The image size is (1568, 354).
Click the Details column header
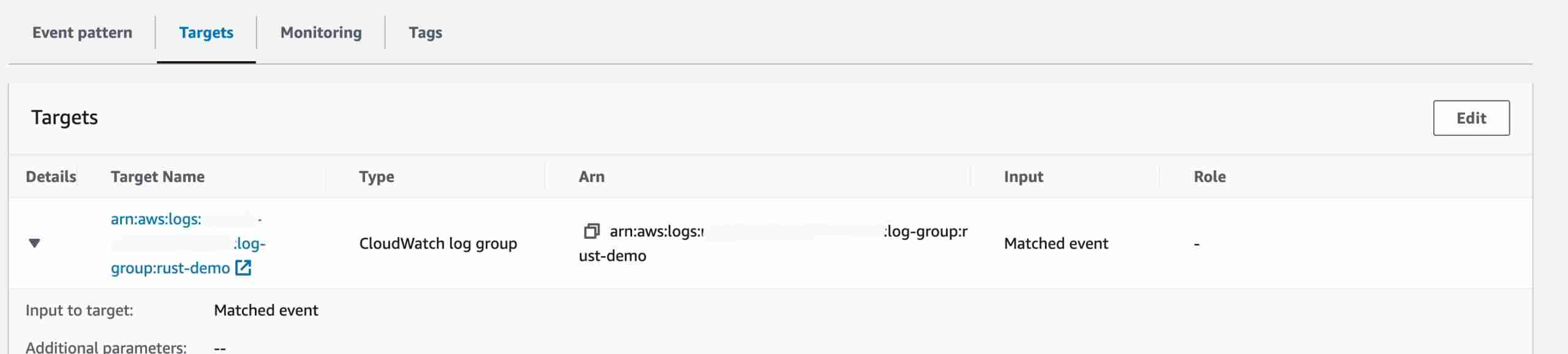click(51, 177)
